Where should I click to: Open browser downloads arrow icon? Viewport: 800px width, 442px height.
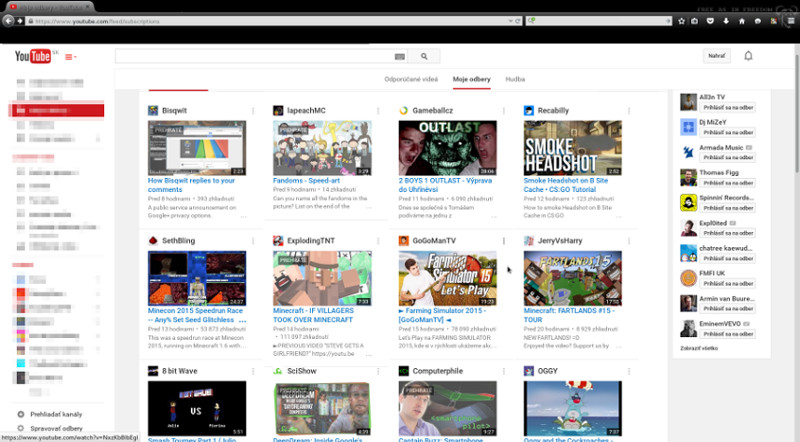pyautogui.click(x=726, y=21)
